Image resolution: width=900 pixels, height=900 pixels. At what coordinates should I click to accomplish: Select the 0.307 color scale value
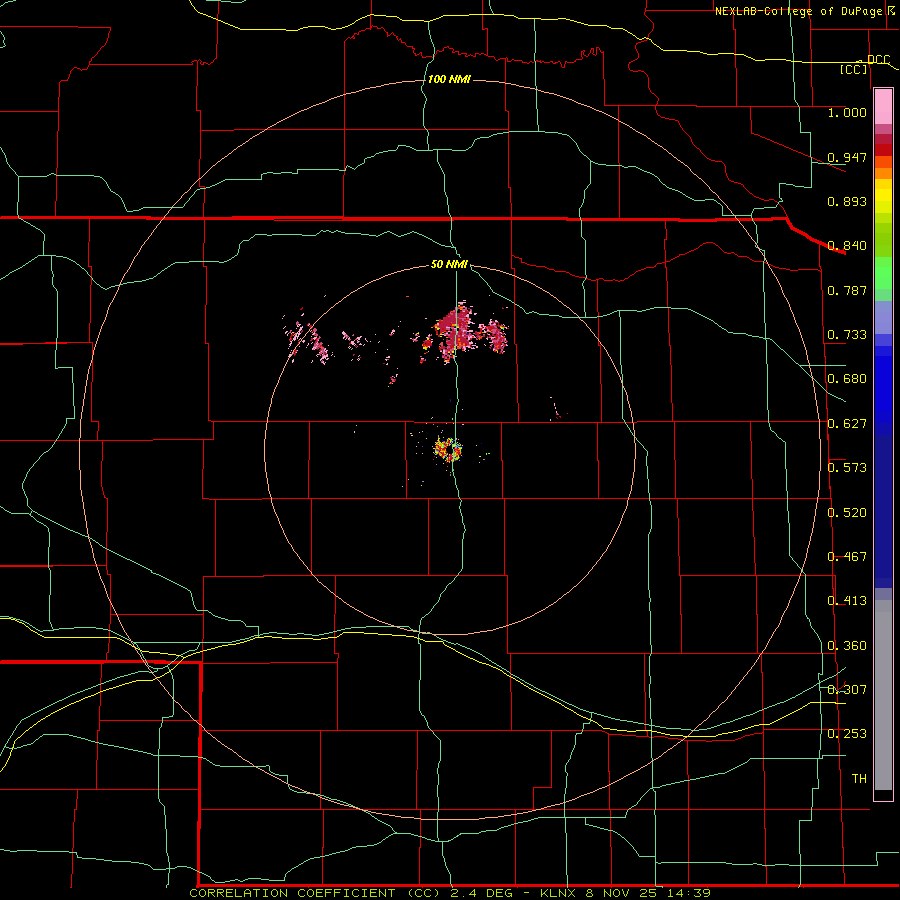(847, 690)
